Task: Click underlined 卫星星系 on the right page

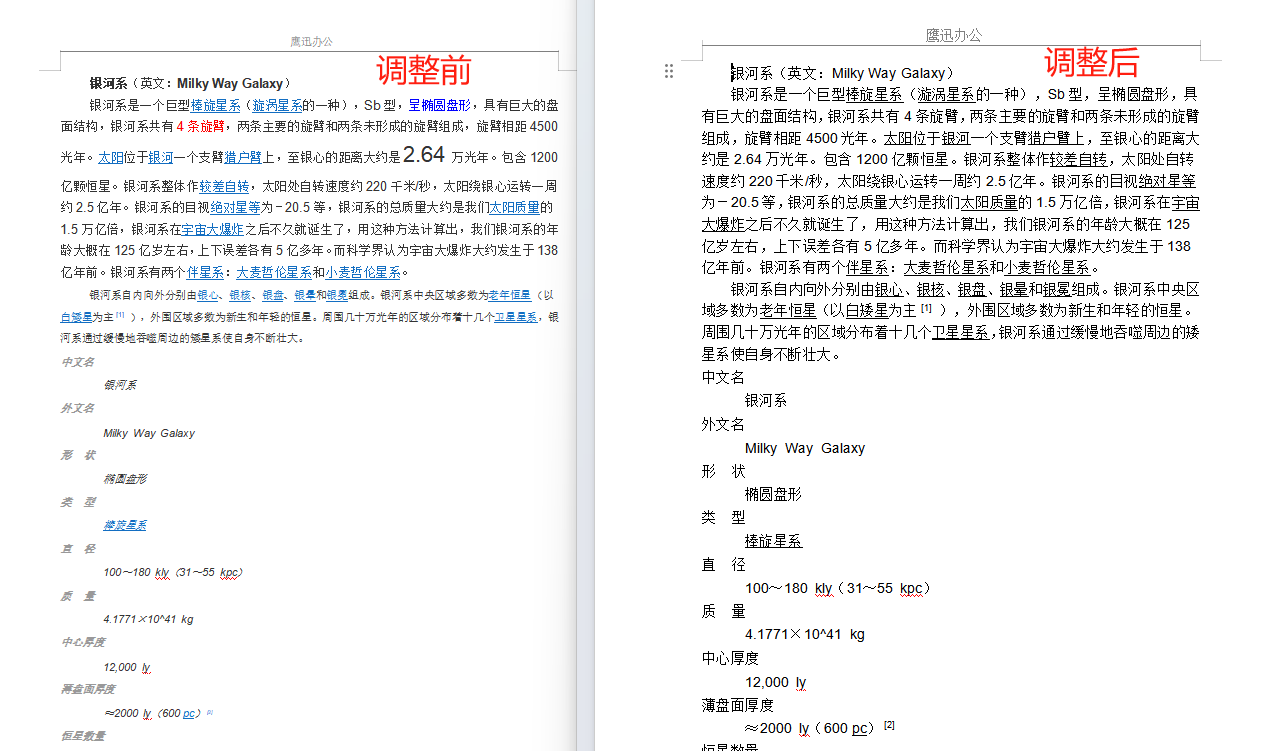Action: tap(960, 332)
